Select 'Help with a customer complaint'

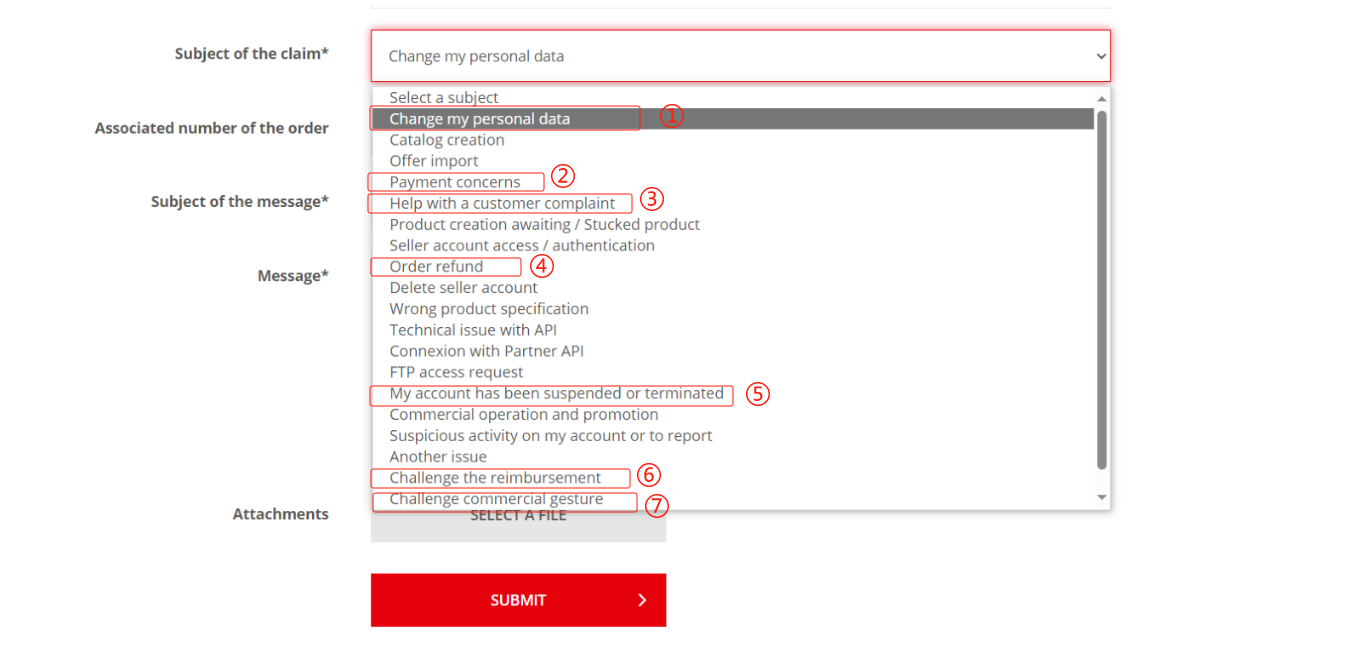[502, 203]
